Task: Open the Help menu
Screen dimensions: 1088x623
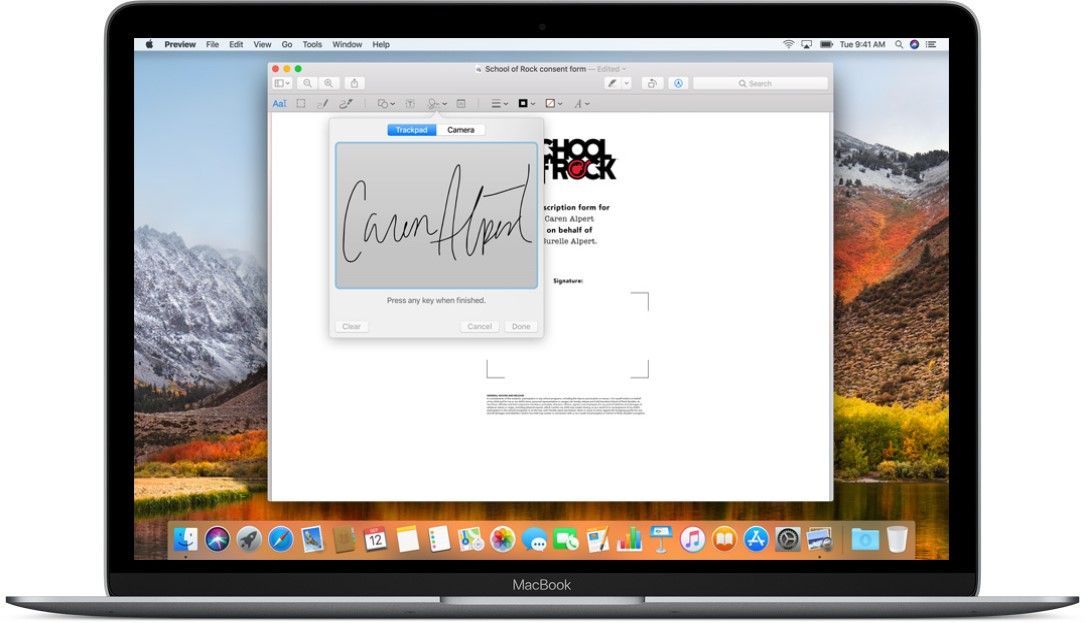Action: [381, 44]
